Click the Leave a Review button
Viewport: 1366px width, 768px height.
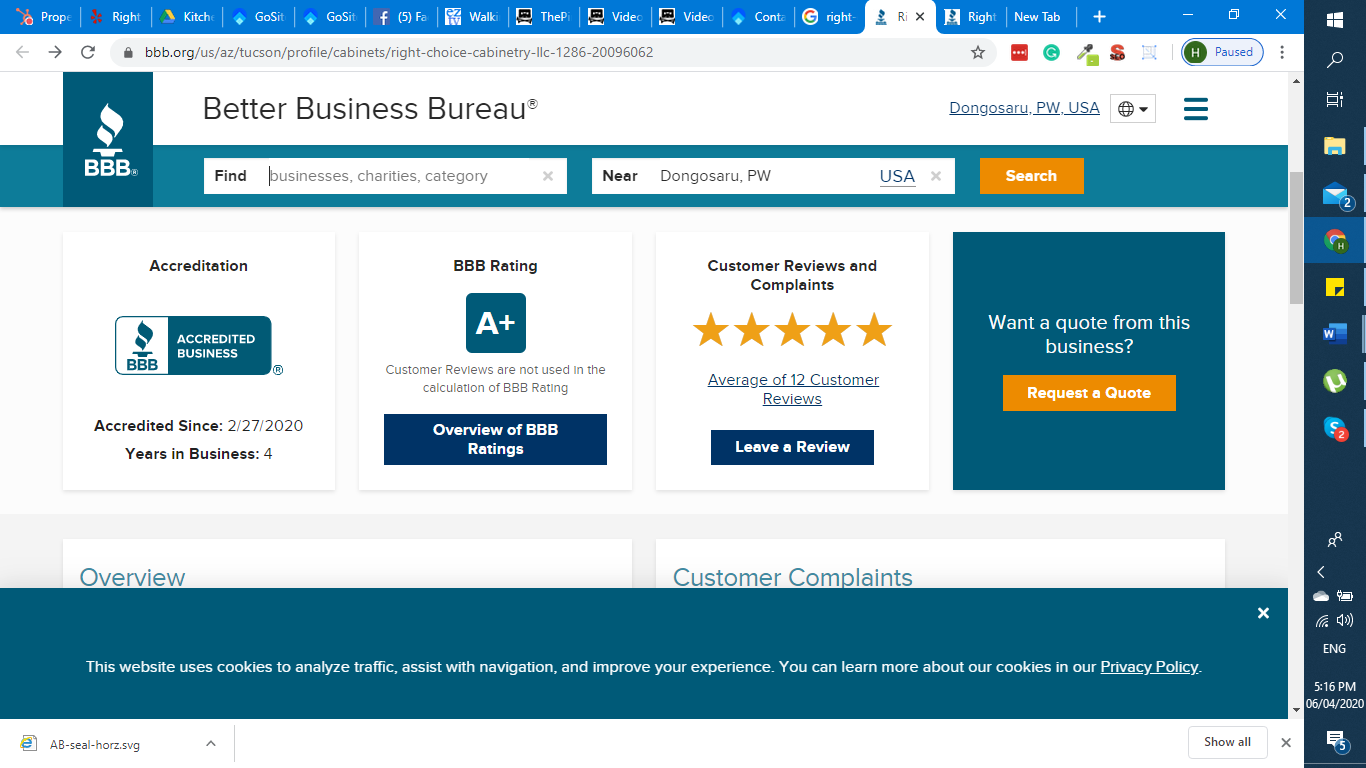pos(792,447)
